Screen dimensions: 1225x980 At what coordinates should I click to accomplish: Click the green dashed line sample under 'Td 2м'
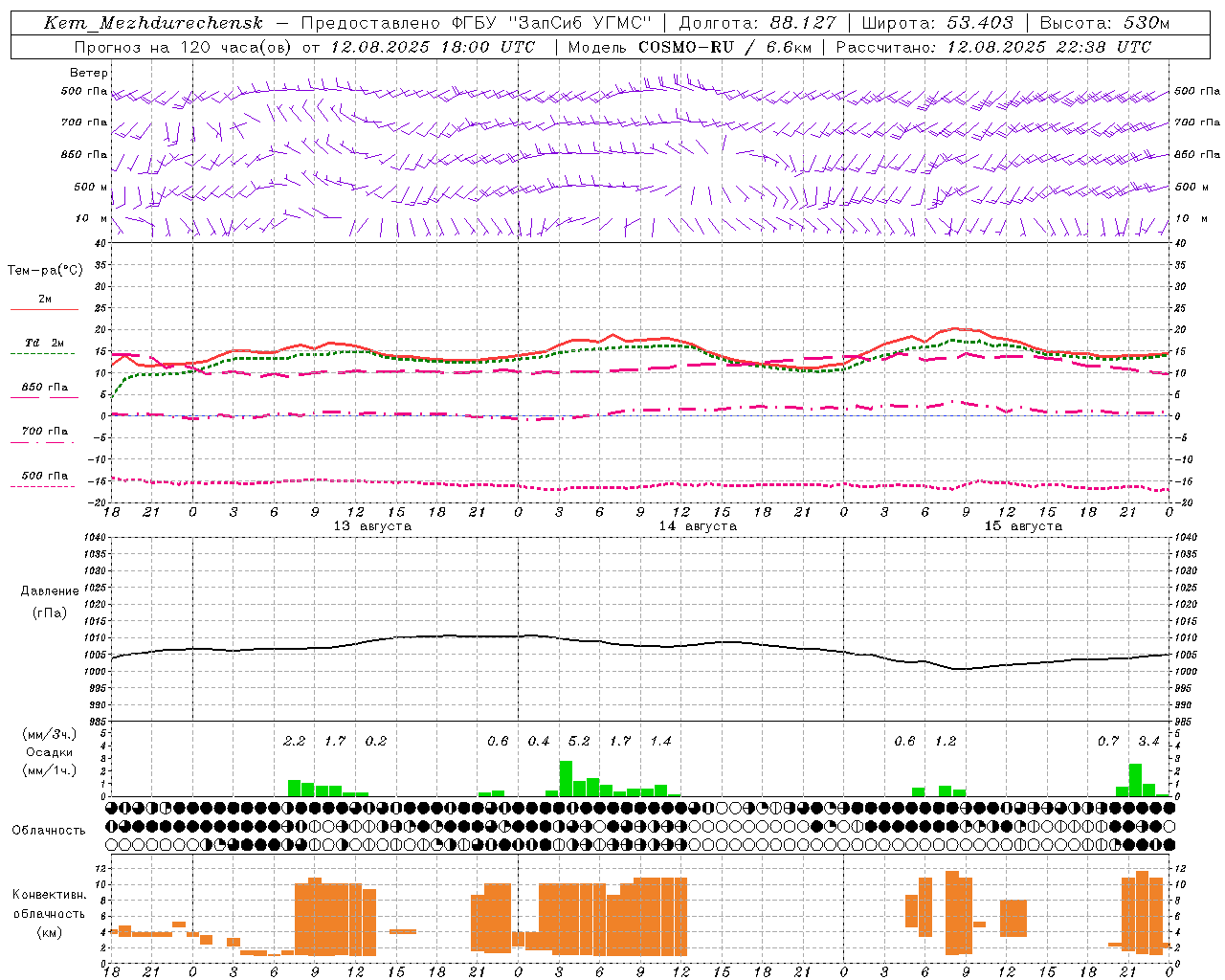click(x=44, y=354)
